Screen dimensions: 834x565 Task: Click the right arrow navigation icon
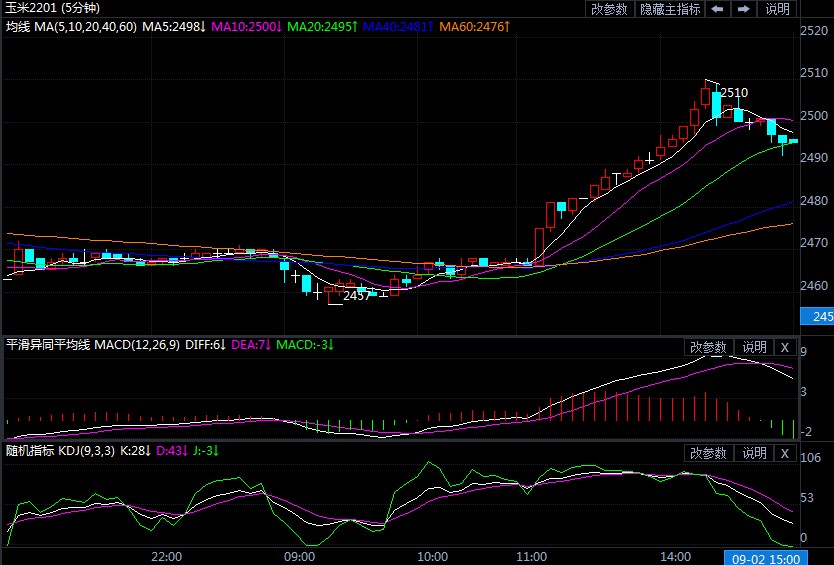[x=744, y=9]
